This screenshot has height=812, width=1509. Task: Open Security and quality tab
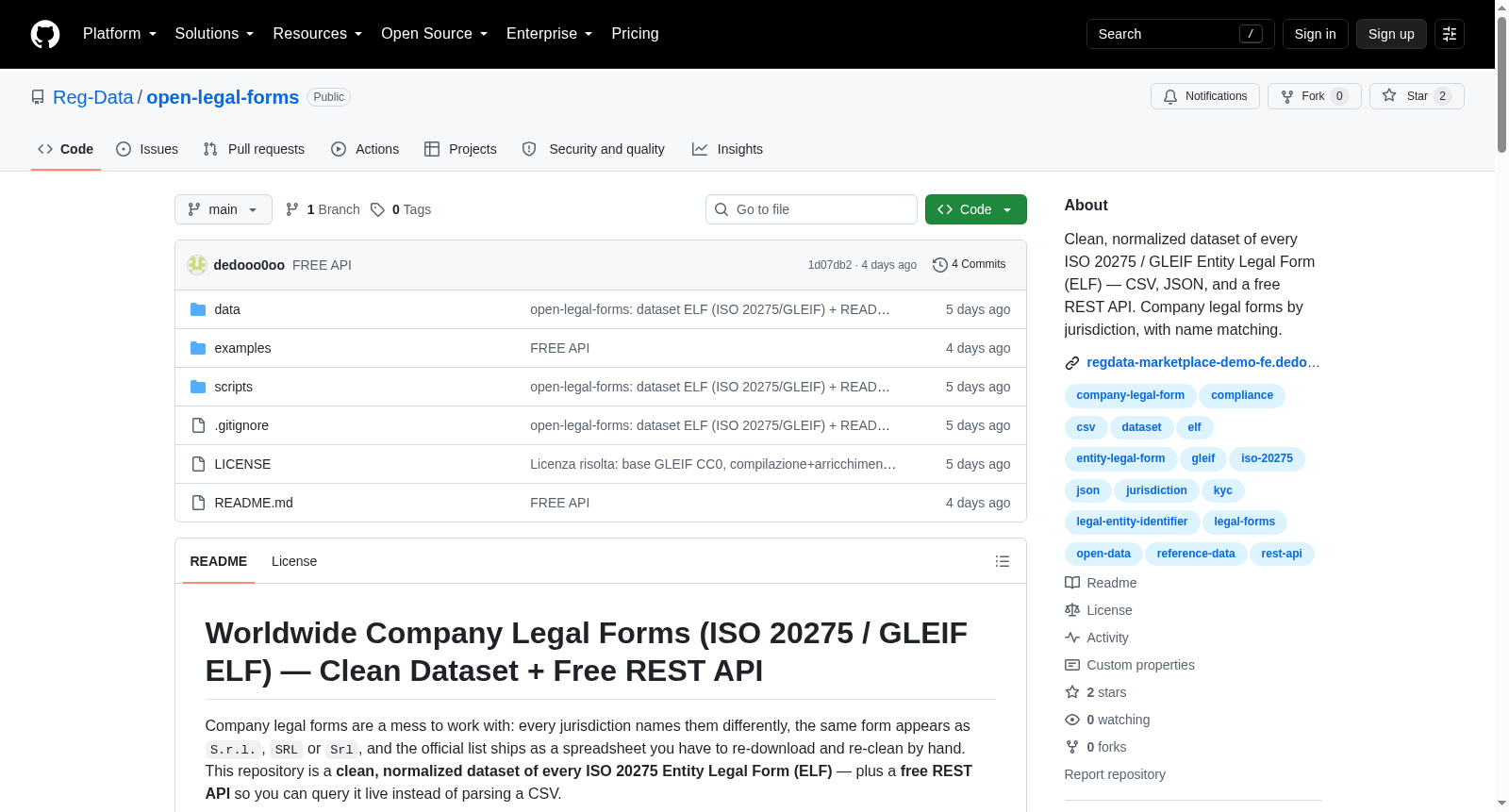[x=593, y=149]
